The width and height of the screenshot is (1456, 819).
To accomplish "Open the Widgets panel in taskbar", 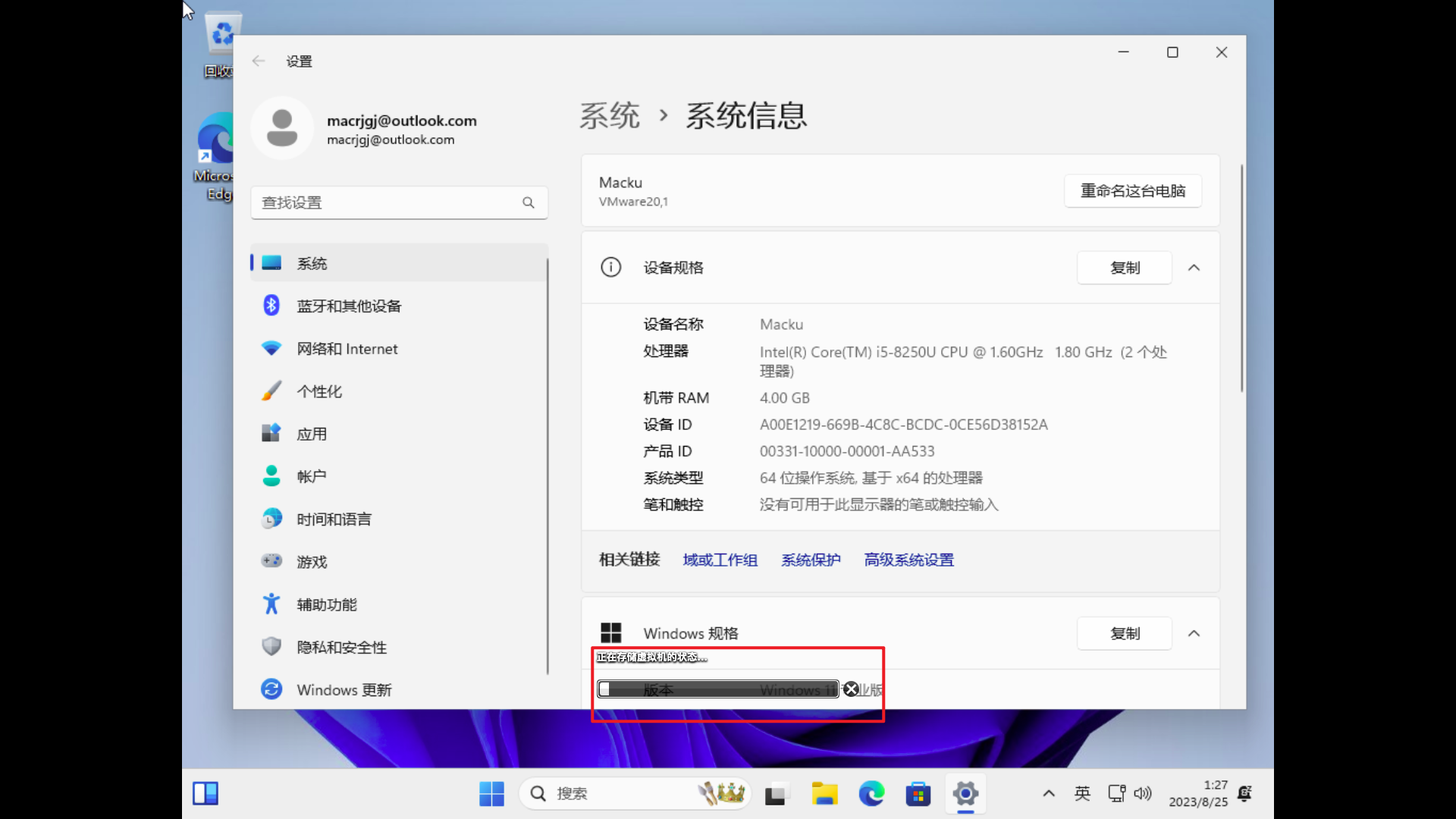I will (205, 794).
